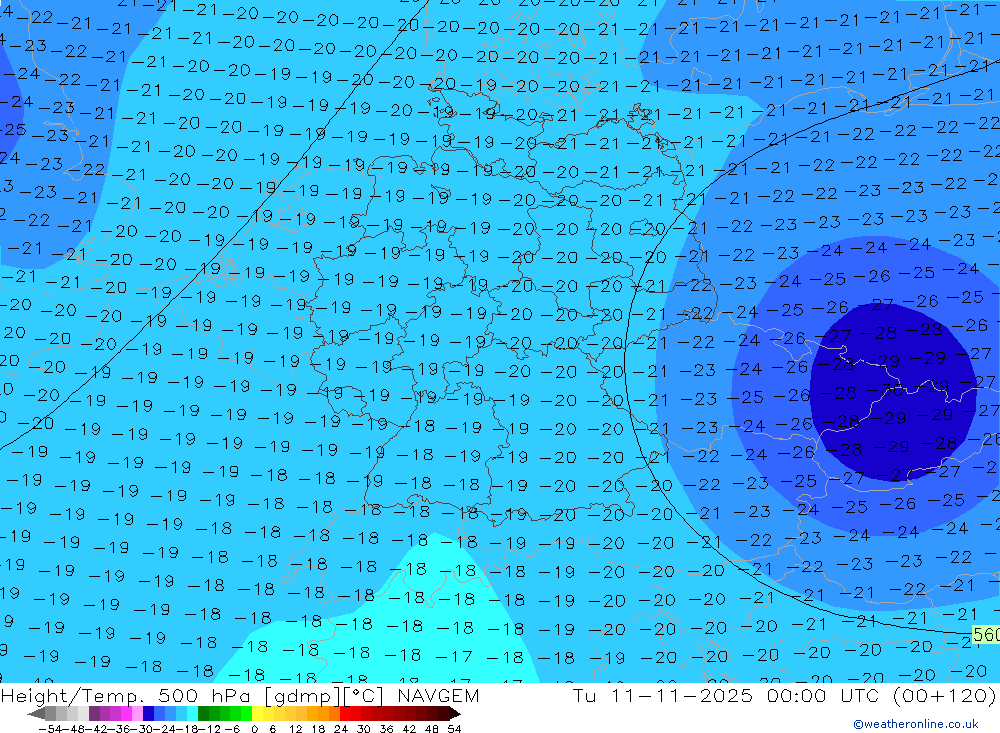Screen dimensions: 1000x733
Task: Click the '(00+120)' forecast hour label
Action: [945, 695]
